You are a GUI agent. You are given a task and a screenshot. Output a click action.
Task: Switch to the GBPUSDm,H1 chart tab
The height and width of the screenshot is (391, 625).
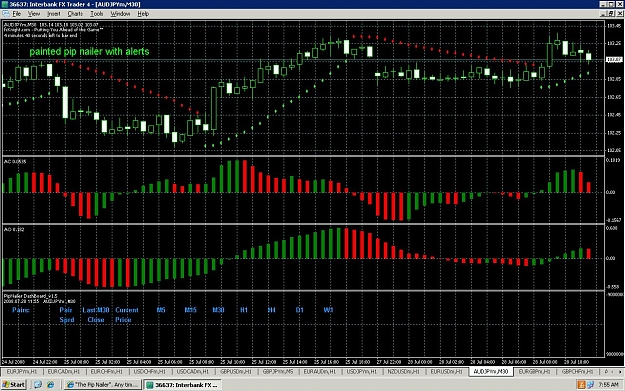[x=236, y=371]
